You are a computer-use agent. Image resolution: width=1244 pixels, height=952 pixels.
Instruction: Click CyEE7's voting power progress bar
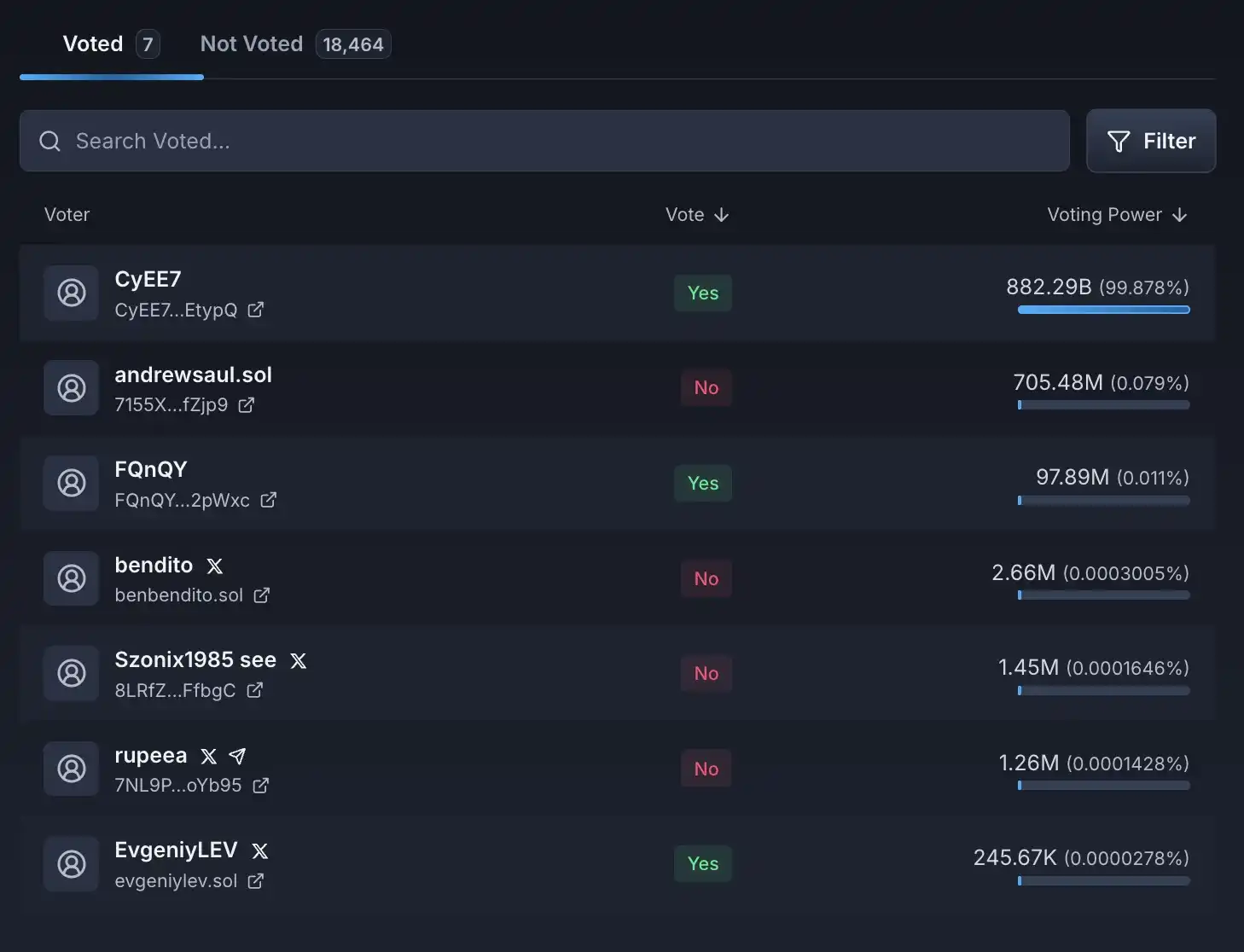(1103, 310)
